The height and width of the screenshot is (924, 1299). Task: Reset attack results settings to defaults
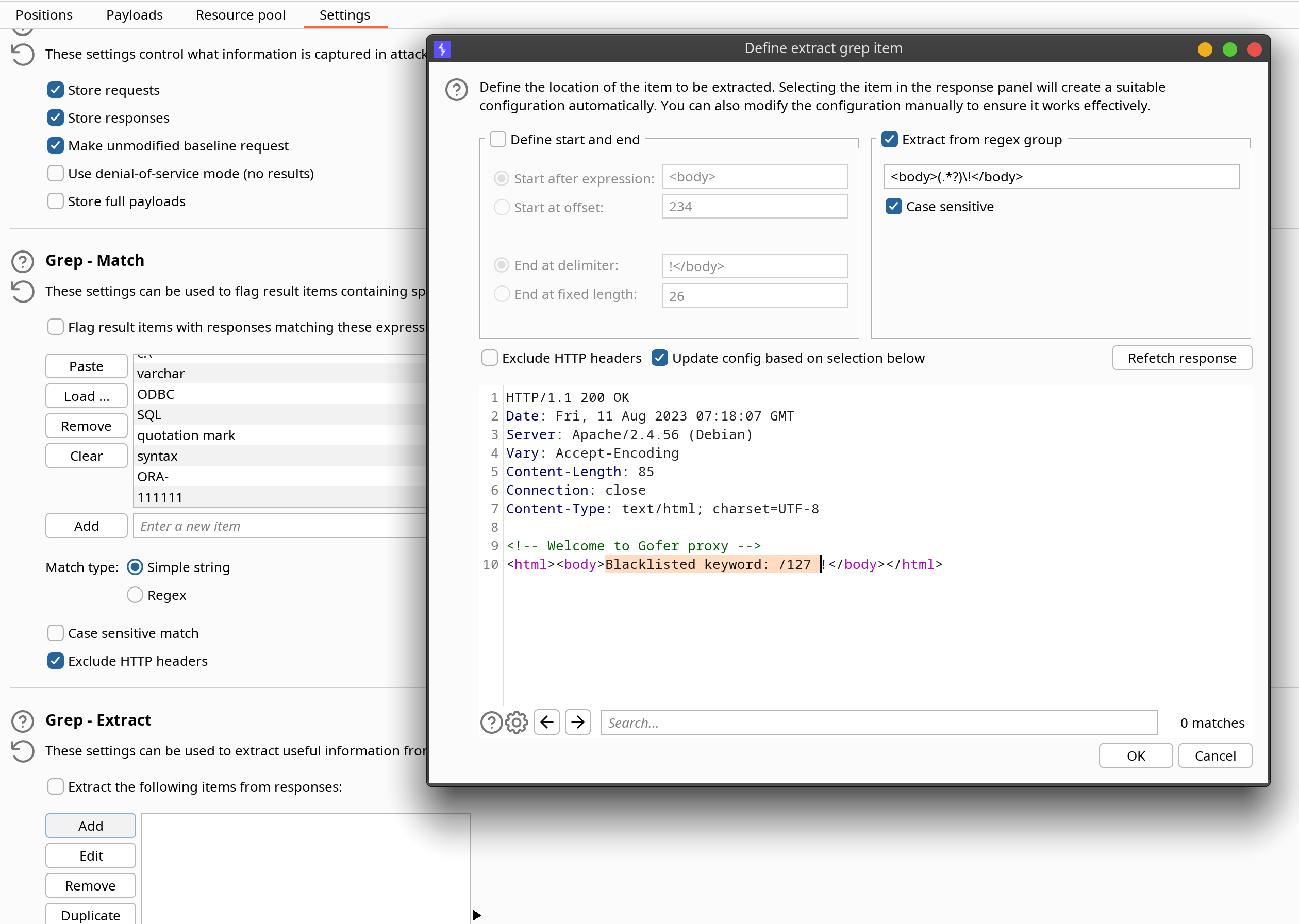click(23, 55)
